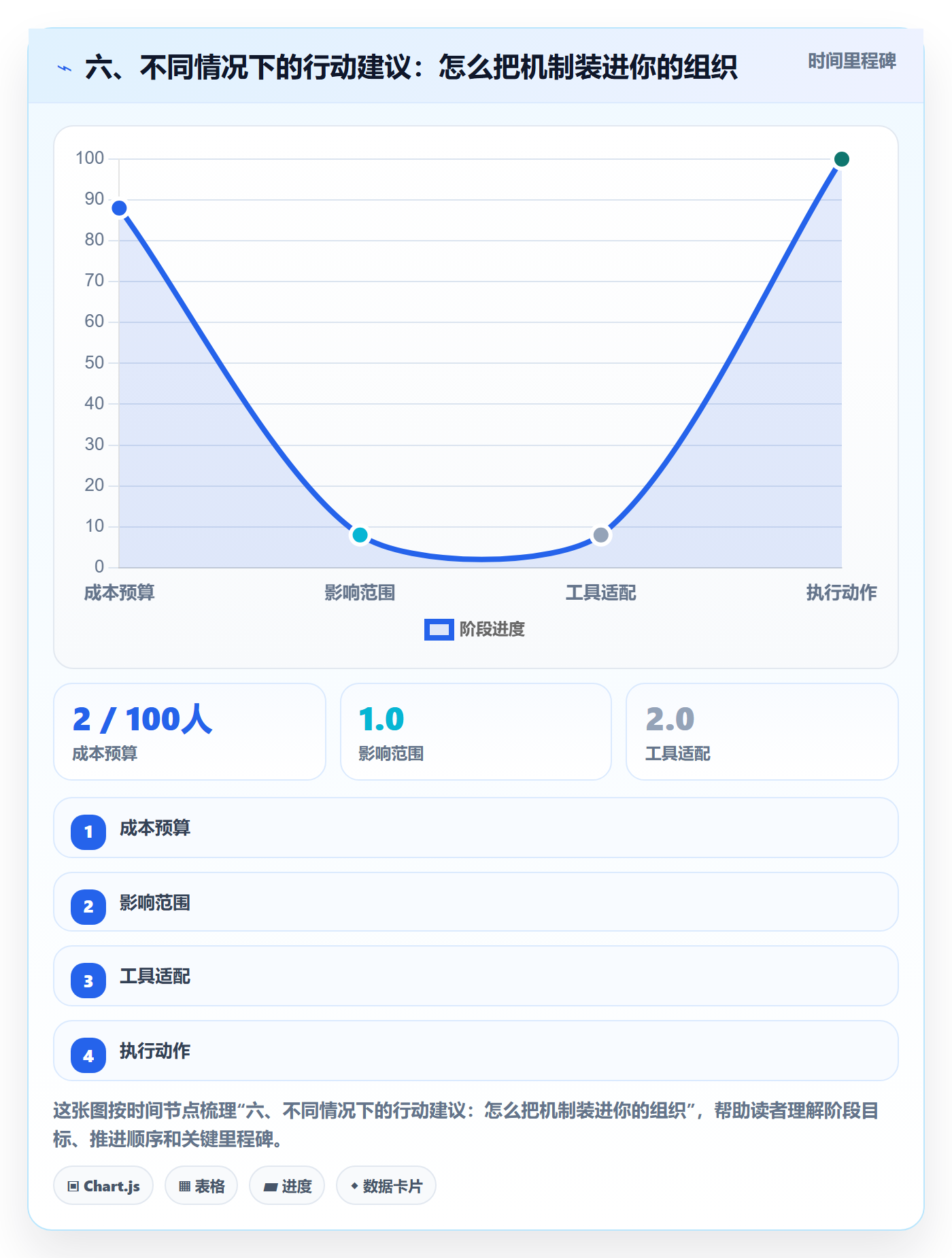Select the 成本预算 step row text
Viewport: 952px width, 1258px height.
point(155,828)
